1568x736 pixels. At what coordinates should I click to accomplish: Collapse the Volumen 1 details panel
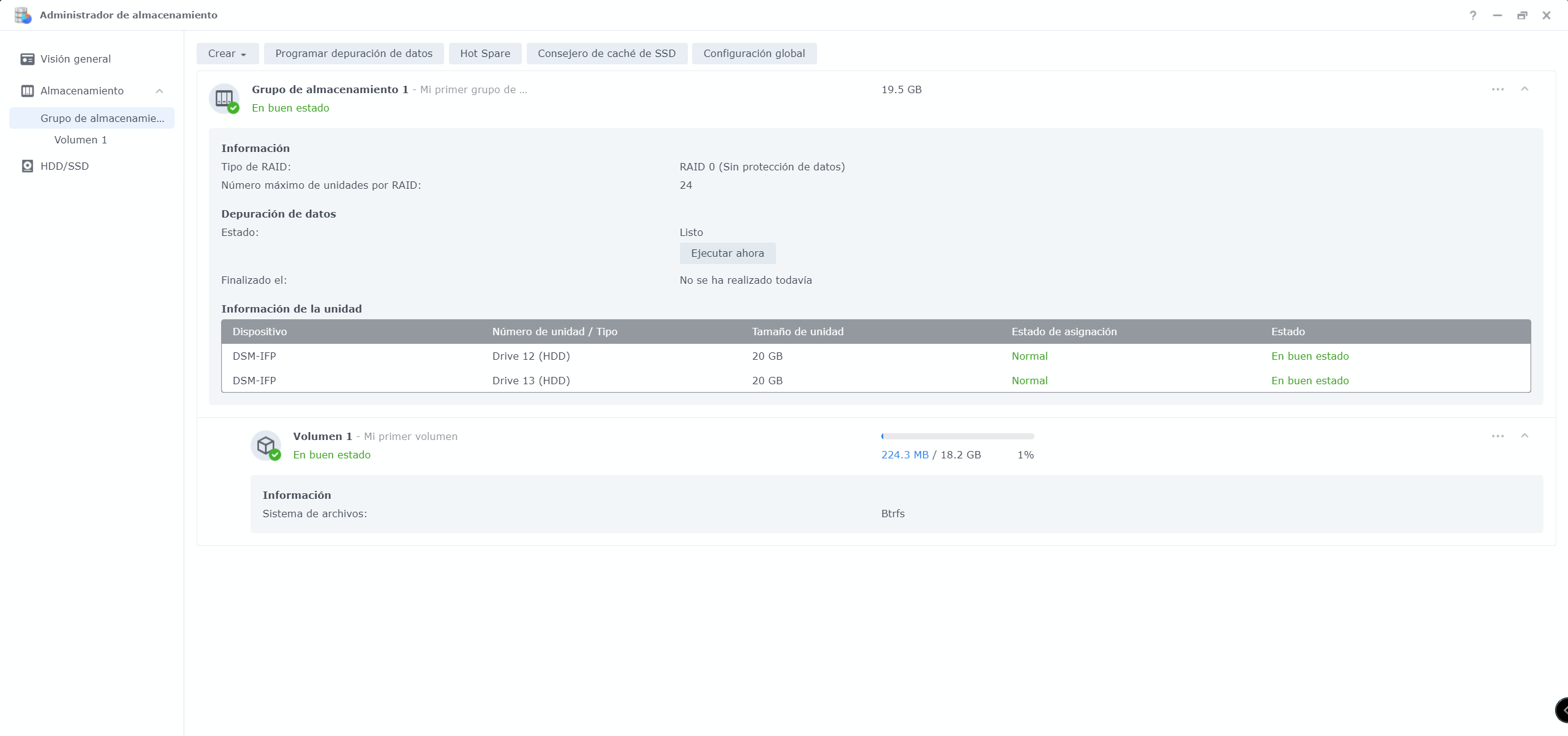[1525, 436]
